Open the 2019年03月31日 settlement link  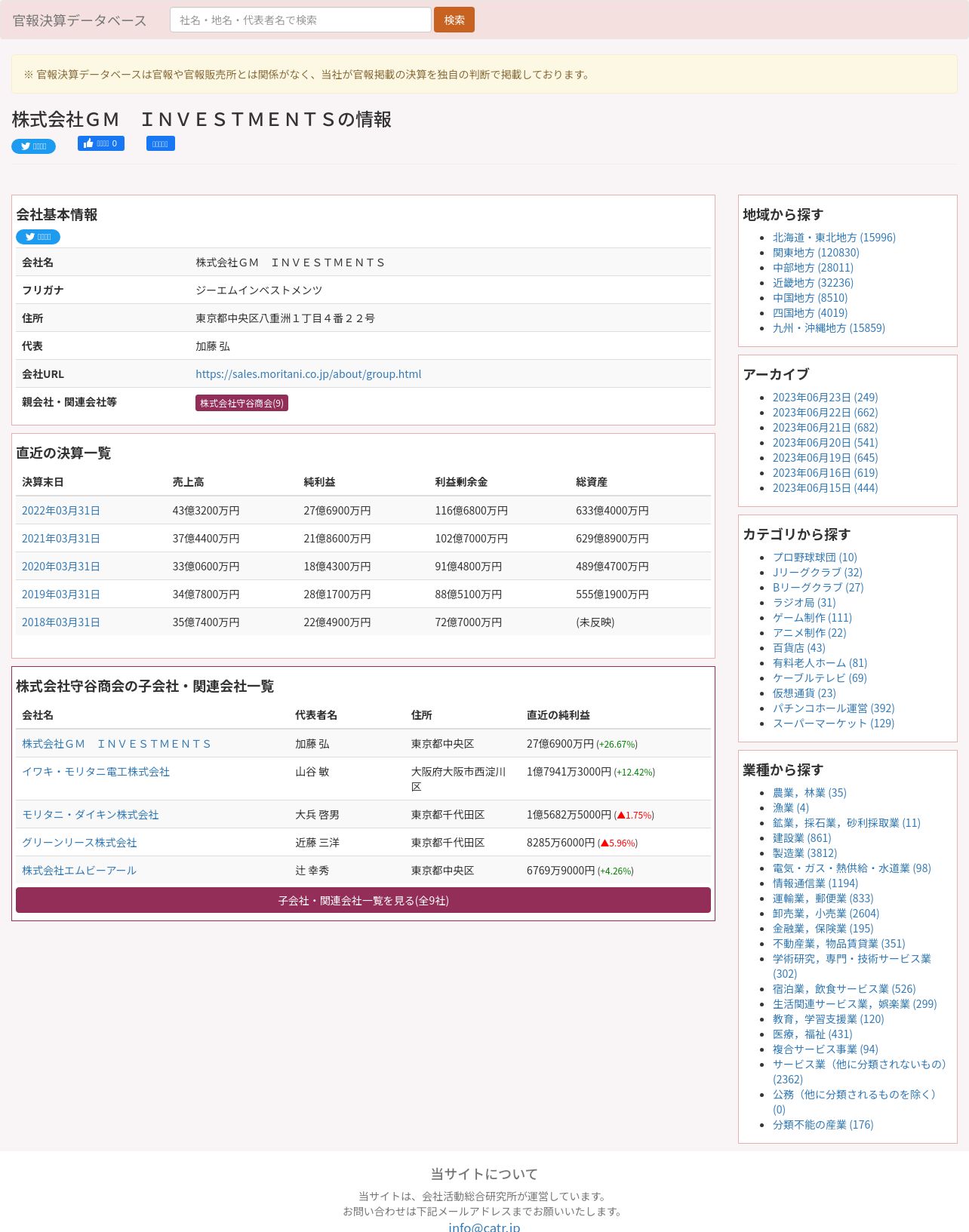(x=61, y=594)
